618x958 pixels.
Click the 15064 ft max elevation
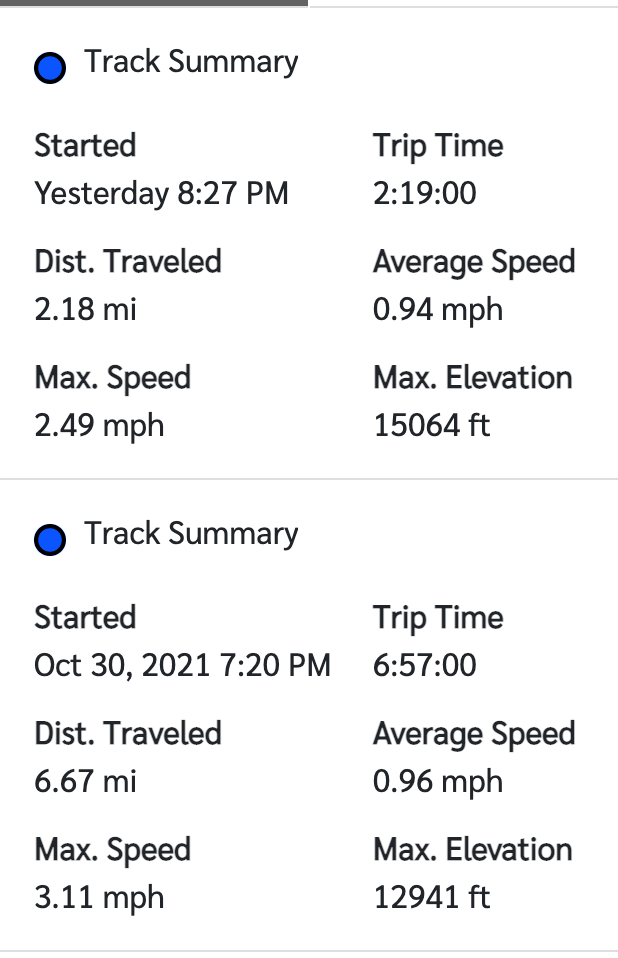432,426
